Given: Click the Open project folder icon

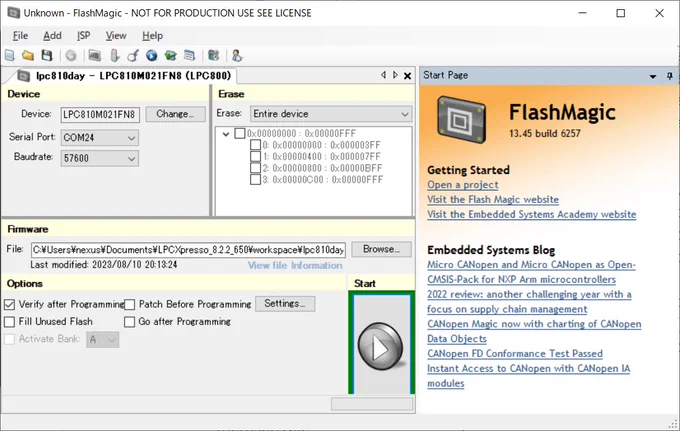Looking at the screenshot, I should coord(28,56).
